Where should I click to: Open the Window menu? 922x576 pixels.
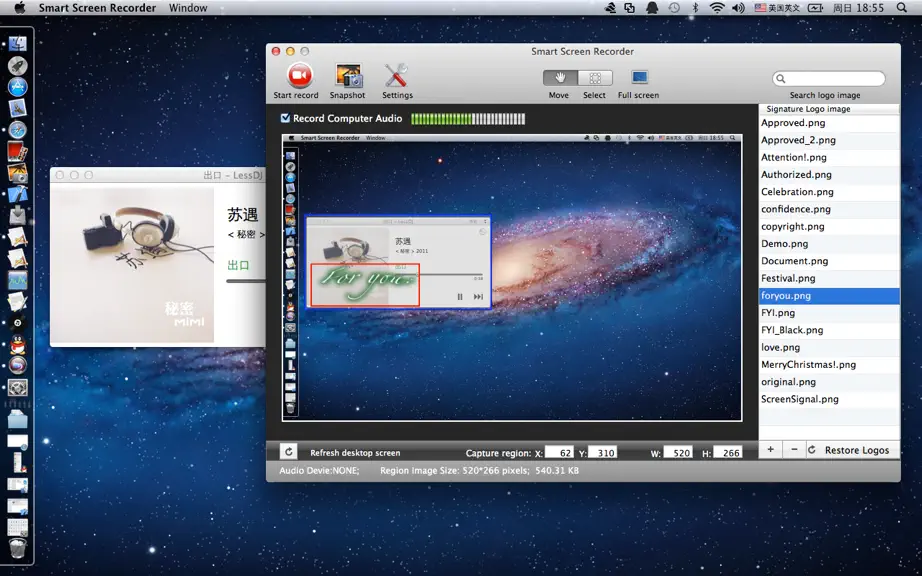[x=188, y=8]
